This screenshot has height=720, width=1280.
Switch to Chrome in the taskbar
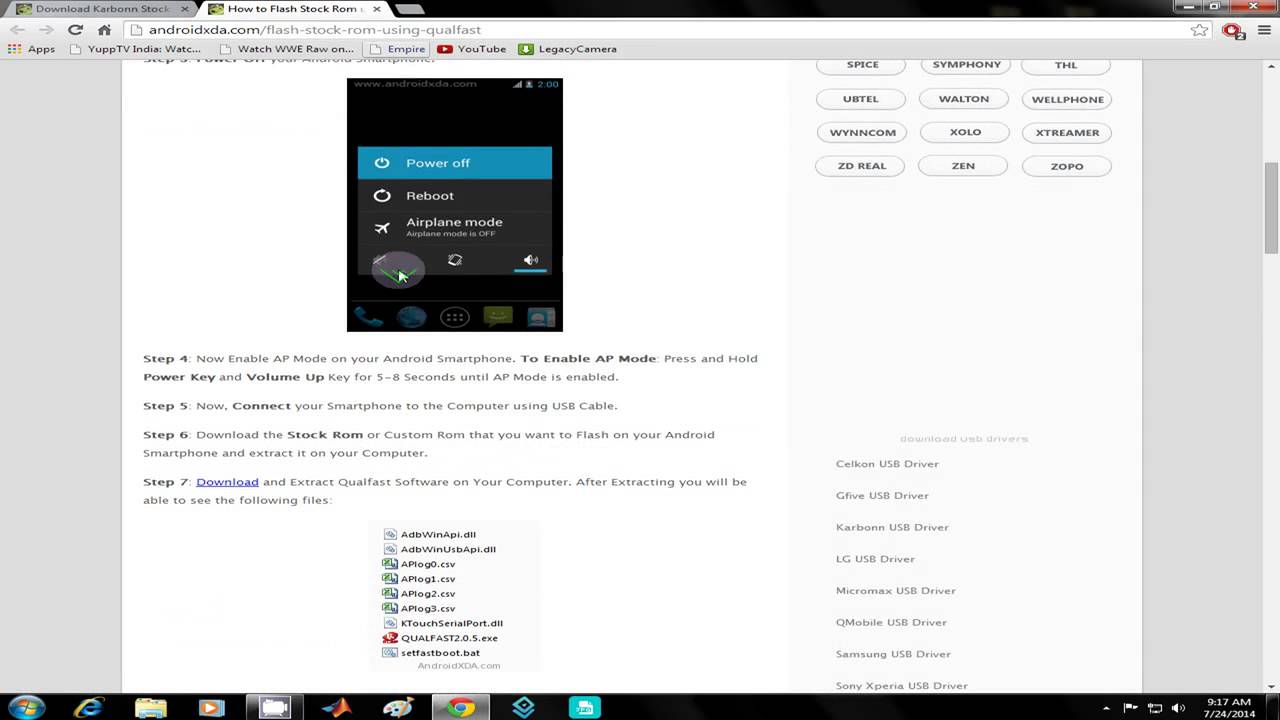(460, 707)
